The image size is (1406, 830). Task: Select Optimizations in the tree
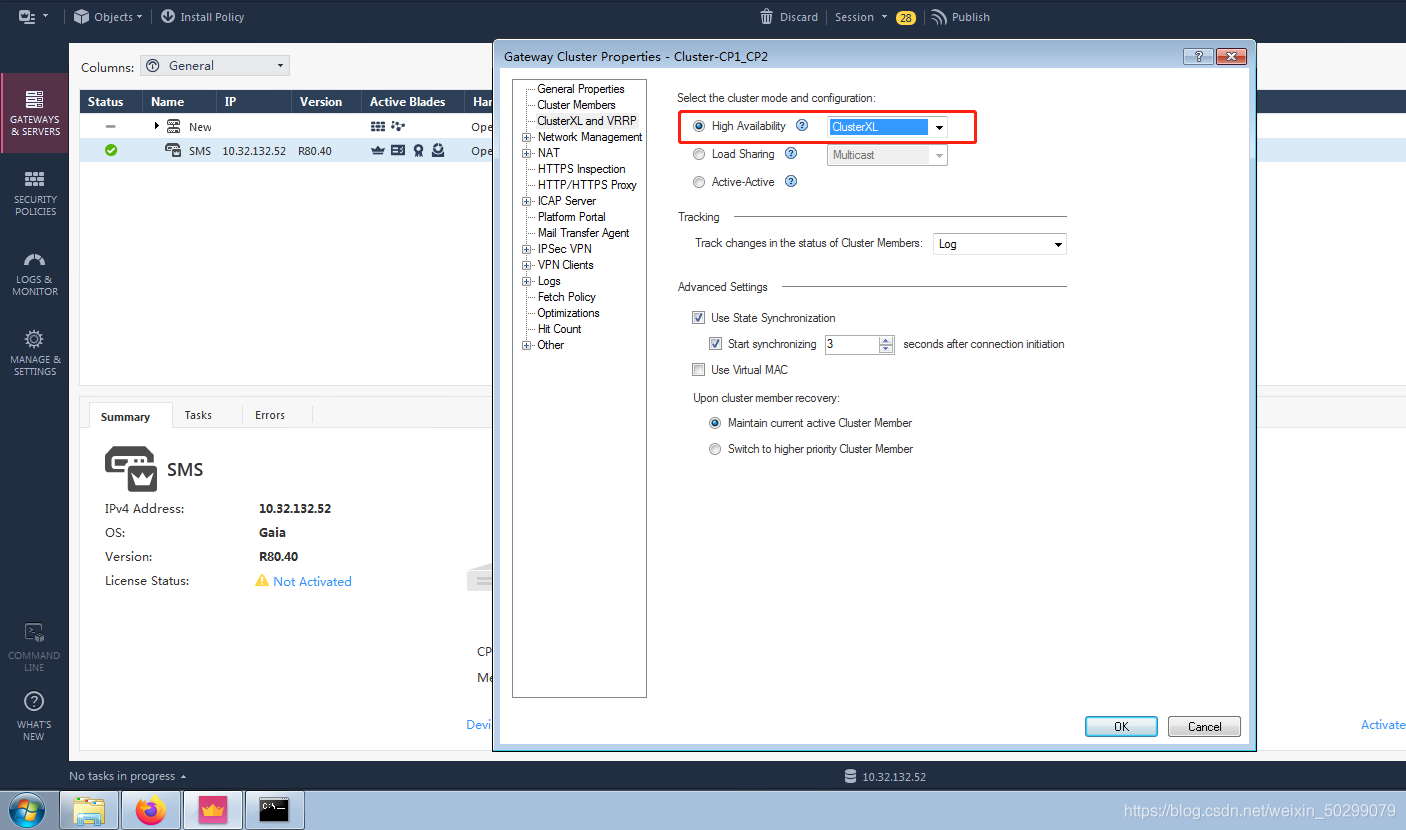[569, 313]
